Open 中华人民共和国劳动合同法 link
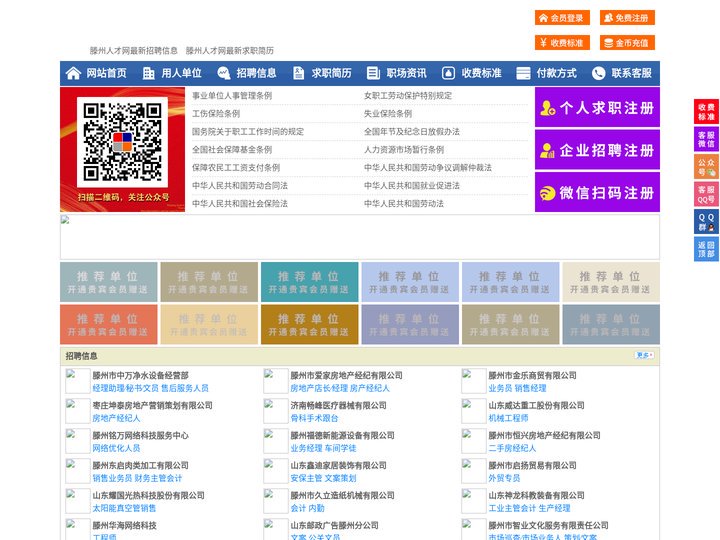Image resolution: width=720 pixels, height=540 pixels. coord(240,186)
